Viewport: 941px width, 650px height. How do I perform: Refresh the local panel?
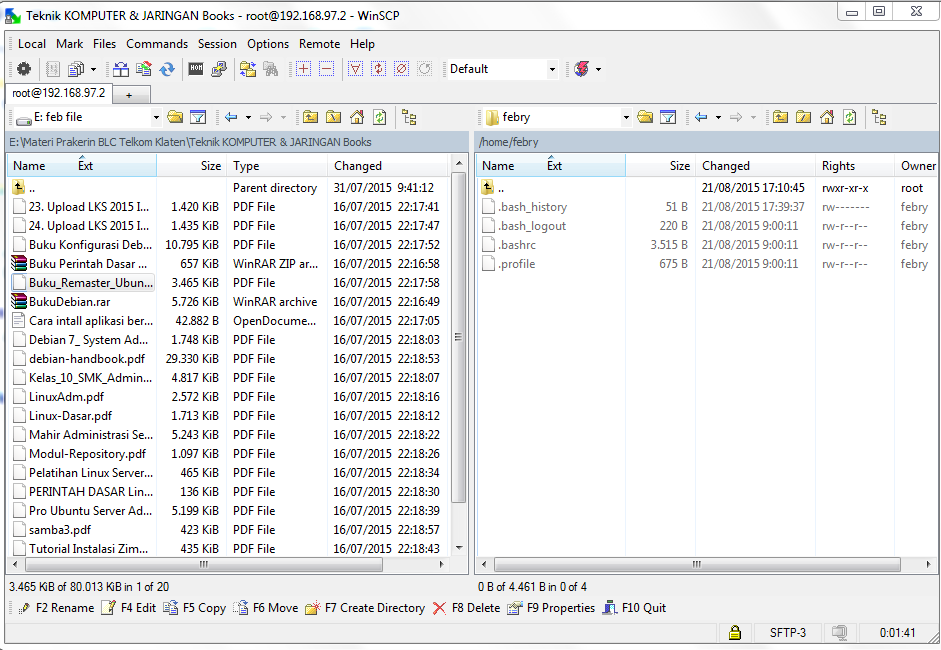tap(379, 117)
